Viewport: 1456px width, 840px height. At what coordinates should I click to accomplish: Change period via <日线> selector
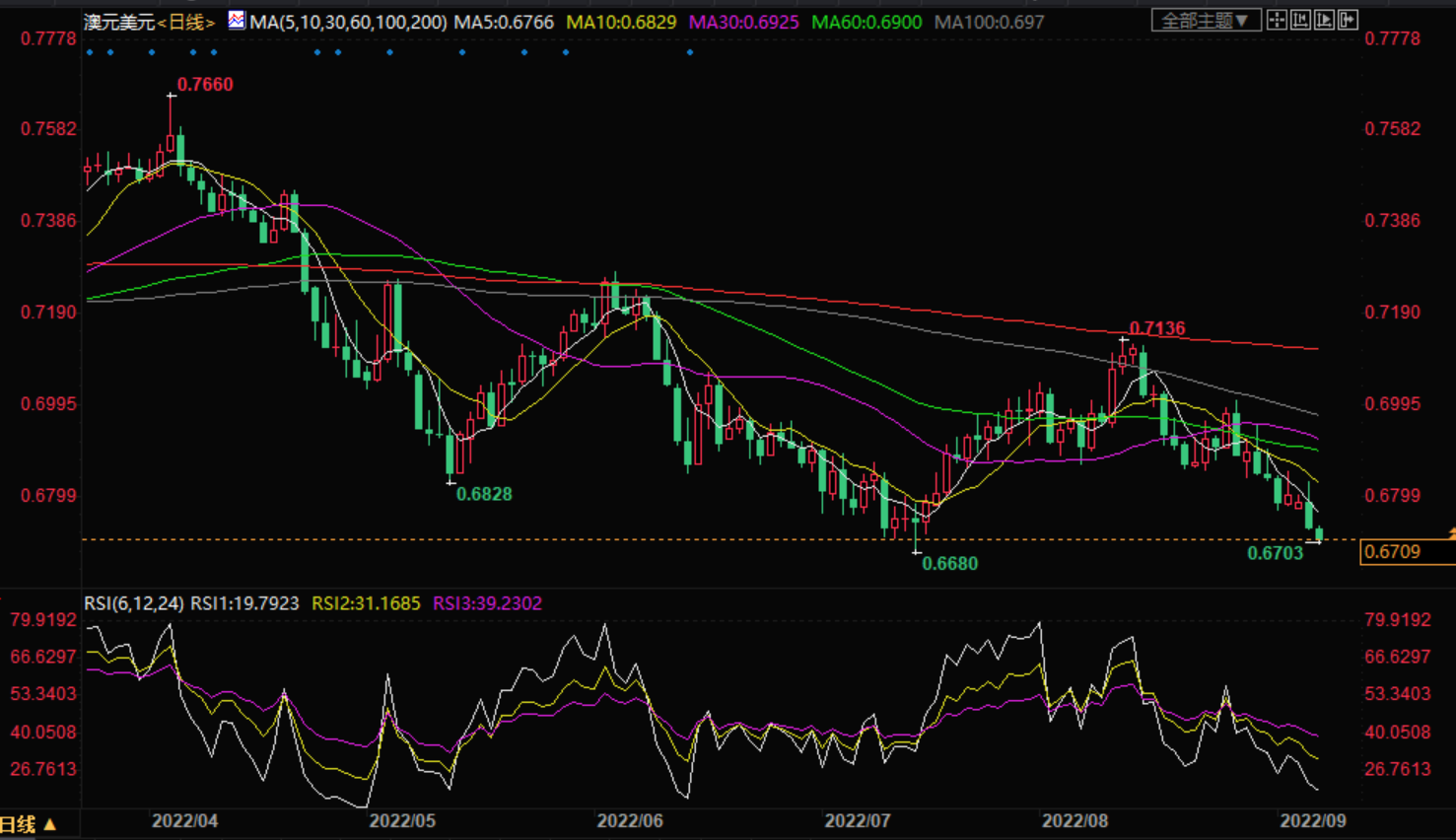tap(186, 22)
